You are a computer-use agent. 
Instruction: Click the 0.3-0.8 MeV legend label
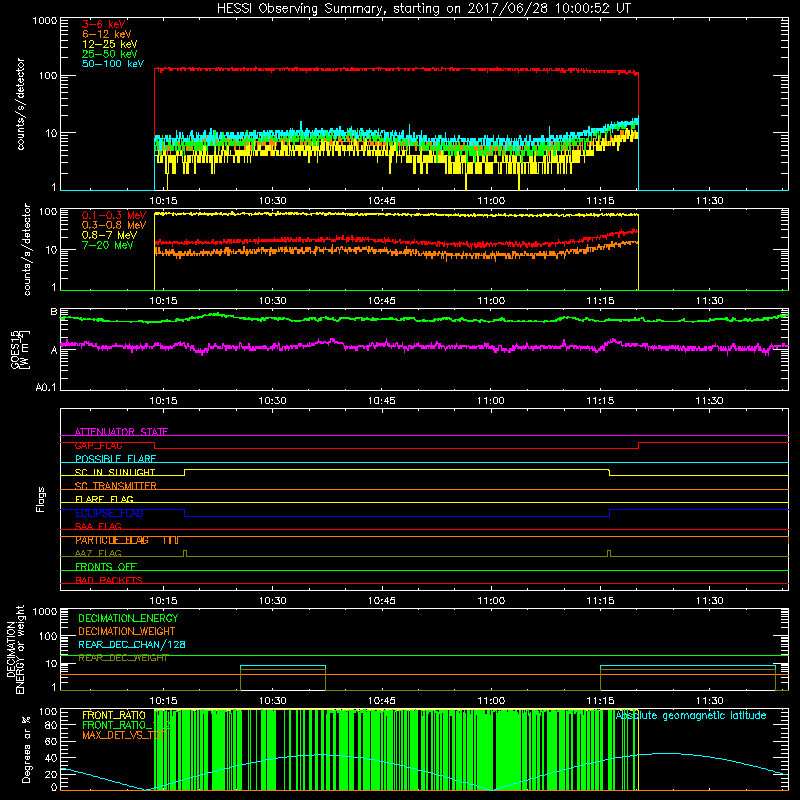(x=114, y=225)
